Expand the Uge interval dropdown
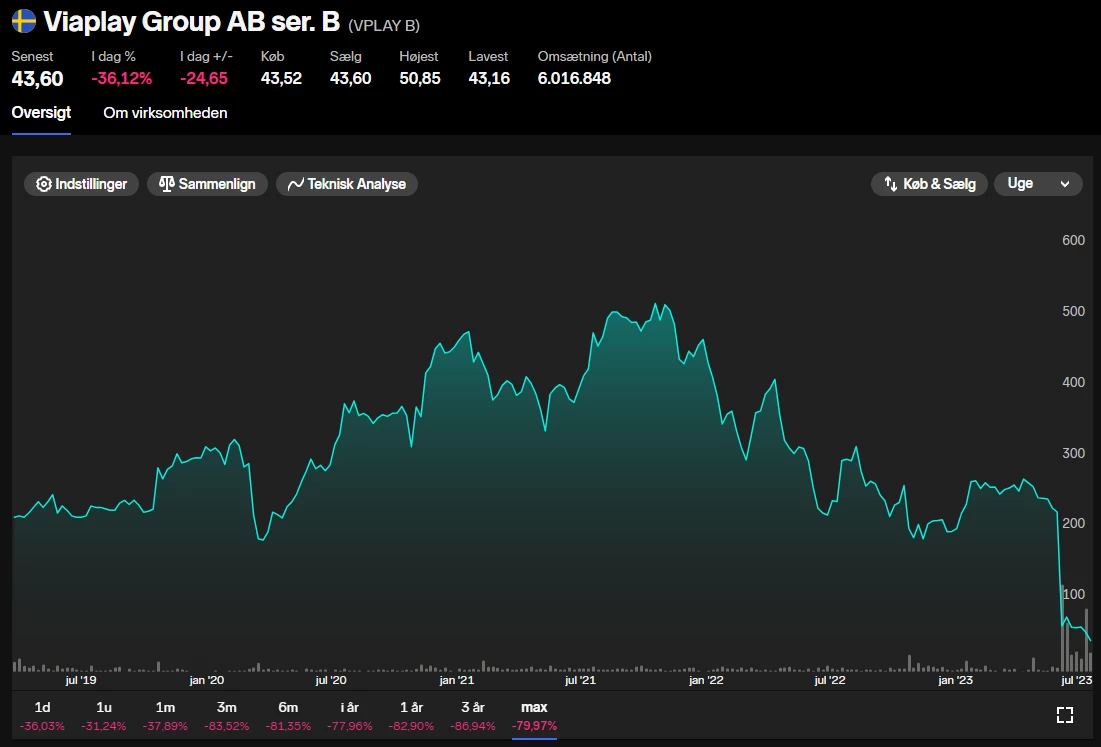1101x747 pixels. [x=1037, y=184]
